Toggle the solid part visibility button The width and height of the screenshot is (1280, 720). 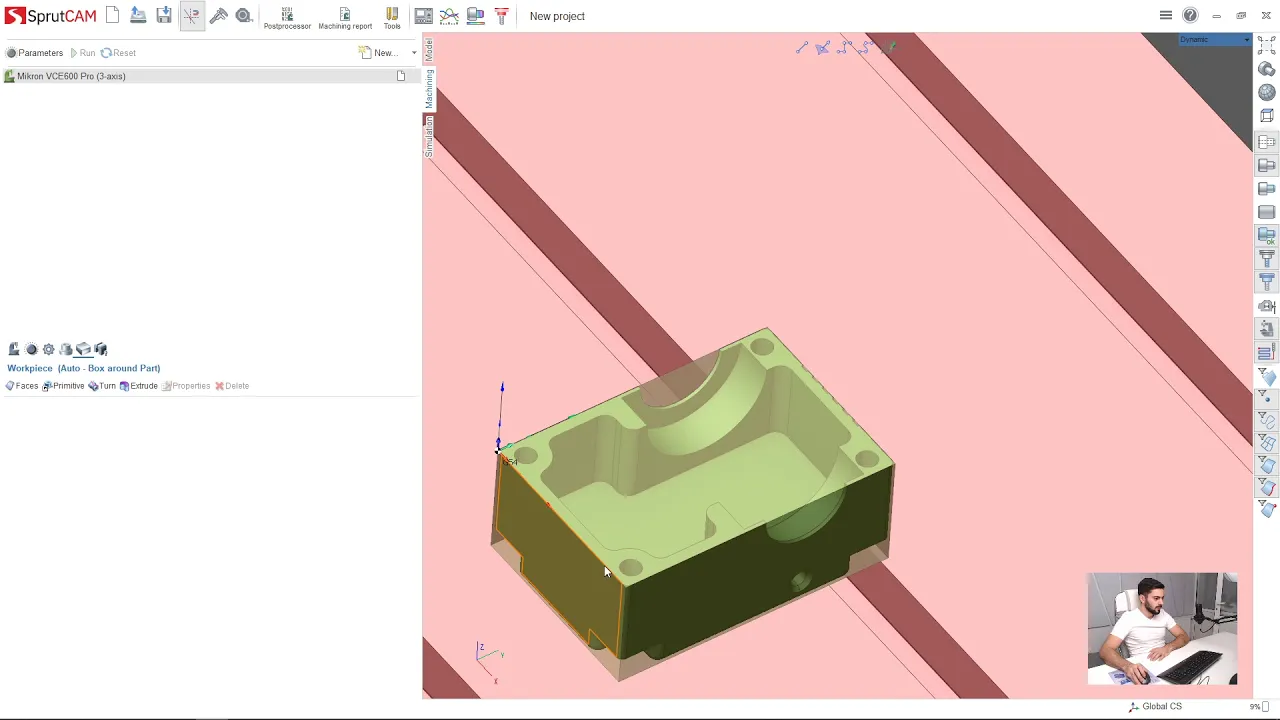(x=1267, y=165)
